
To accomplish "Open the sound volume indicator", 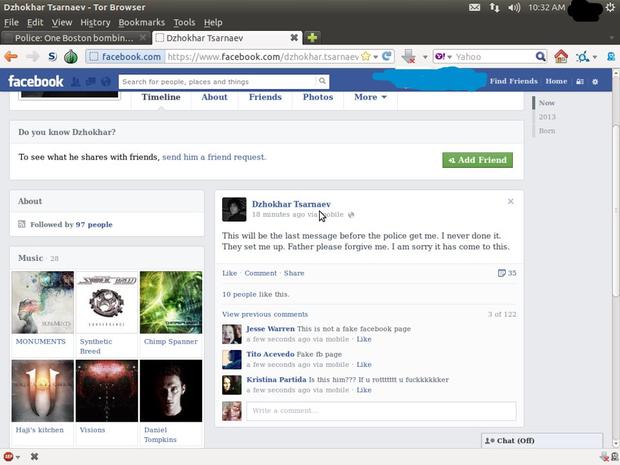I will click(514, 7).
